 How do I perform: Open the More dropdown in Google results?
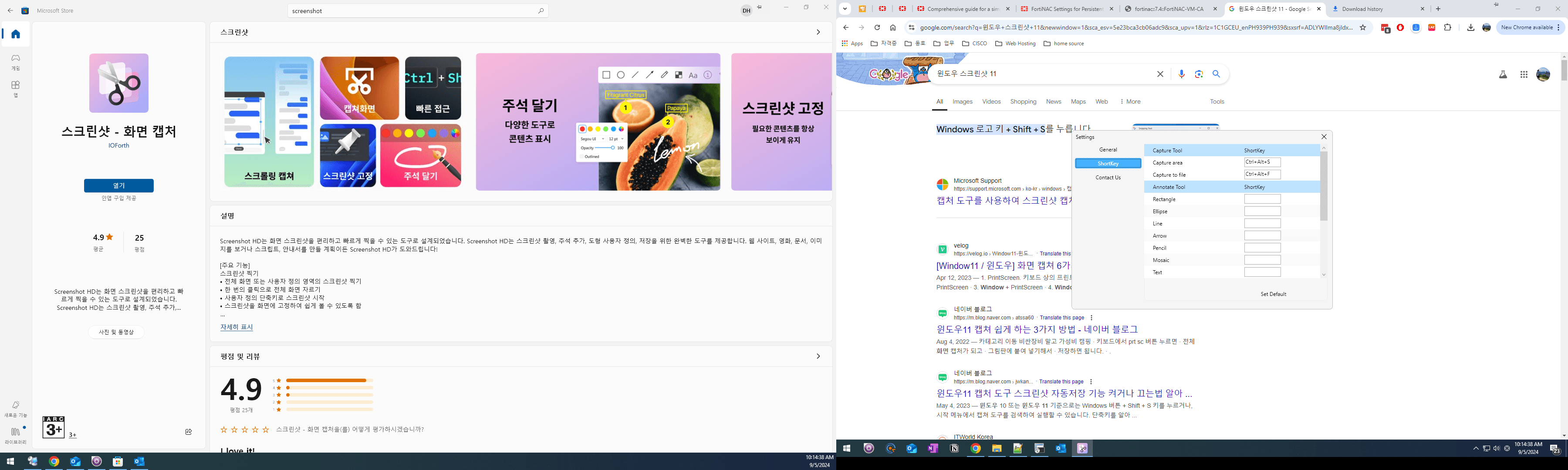1130,101
